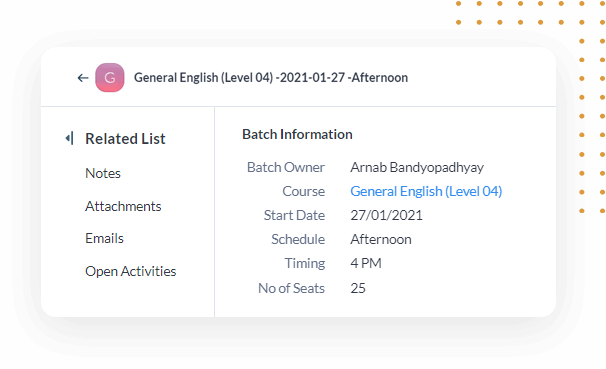Click the No of Seats value 25
The height and width of the screenshot is (369, 606).
point(358,288)
